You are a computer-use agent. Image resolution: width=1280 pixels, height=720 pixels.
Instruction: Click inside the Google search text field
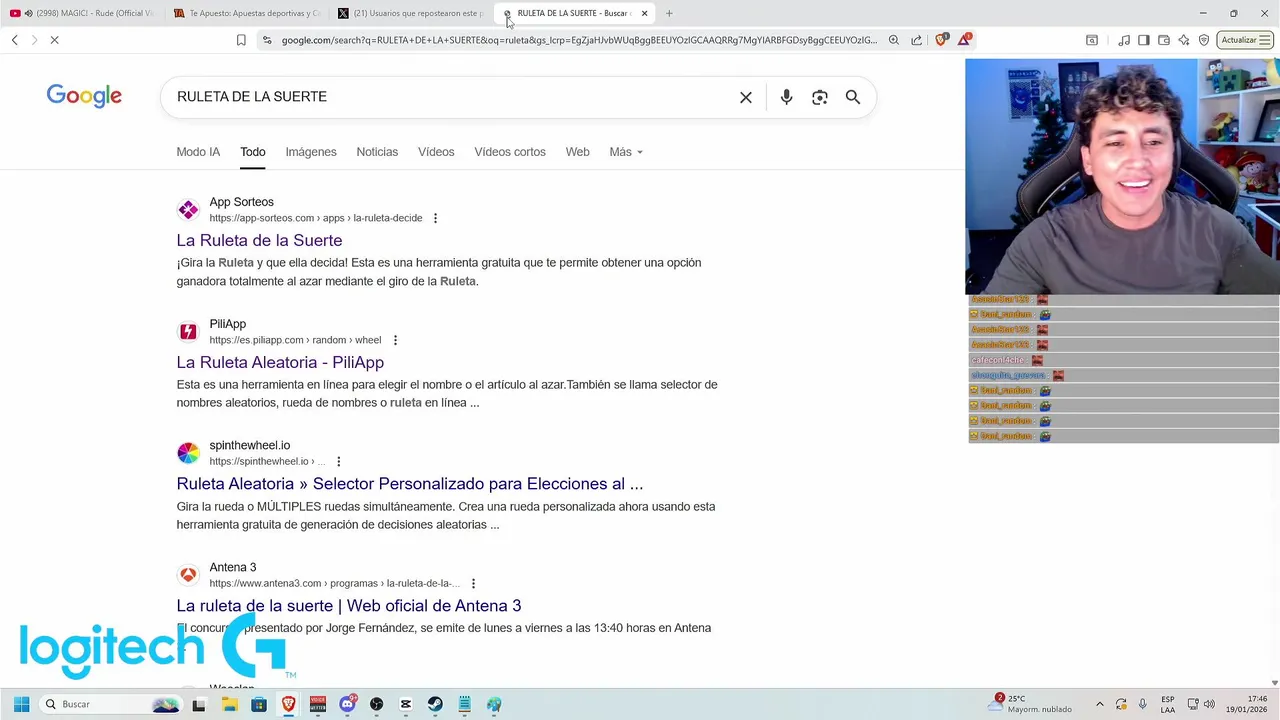point(450,97)
